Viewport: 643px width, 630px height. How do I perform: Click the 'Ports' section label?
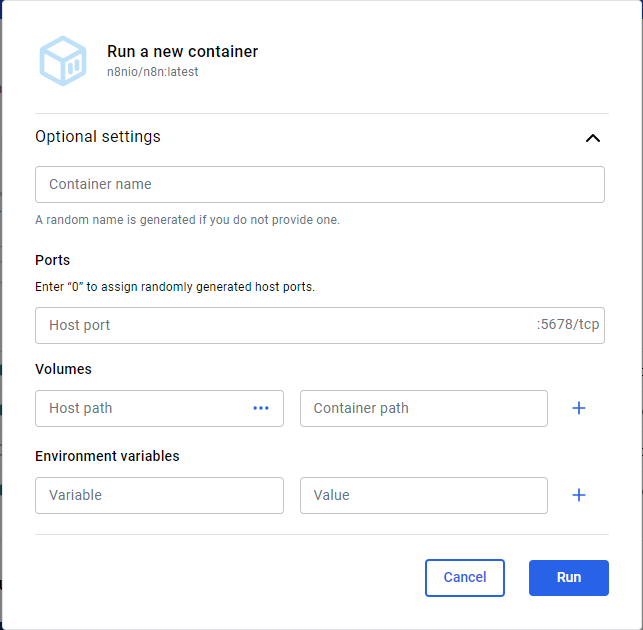(52, 260)
